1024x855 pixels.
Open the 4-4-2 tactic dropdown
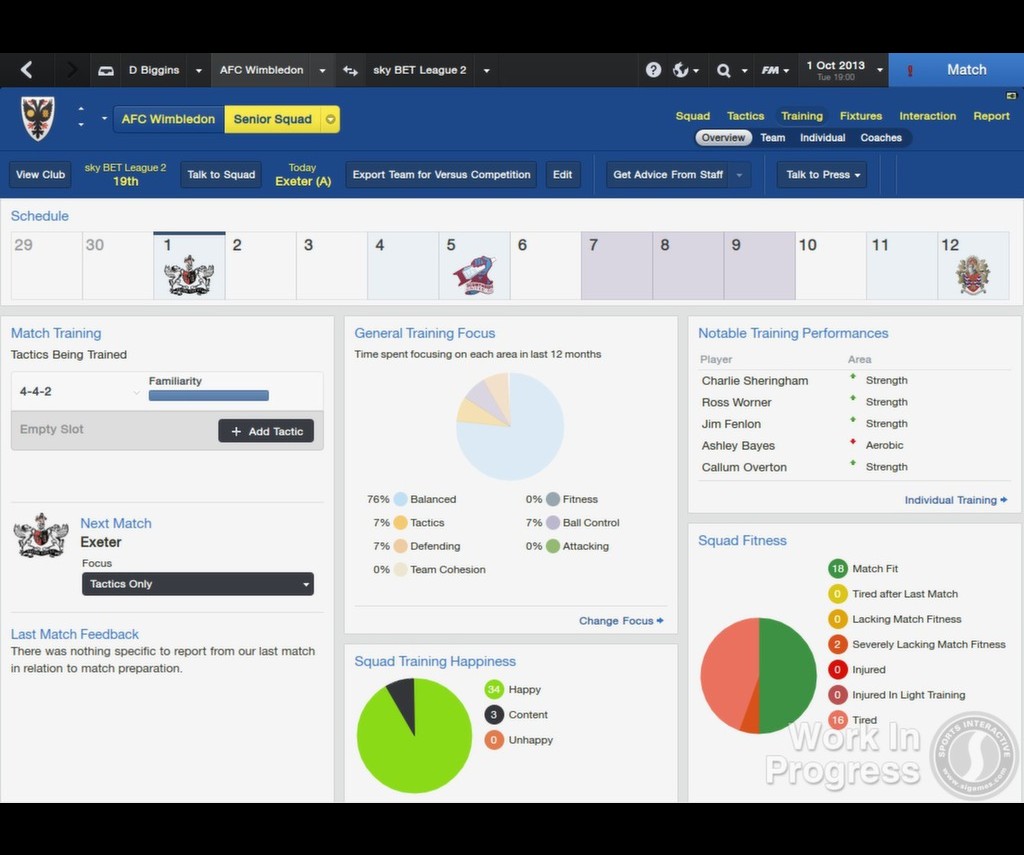tap(136, 392)
